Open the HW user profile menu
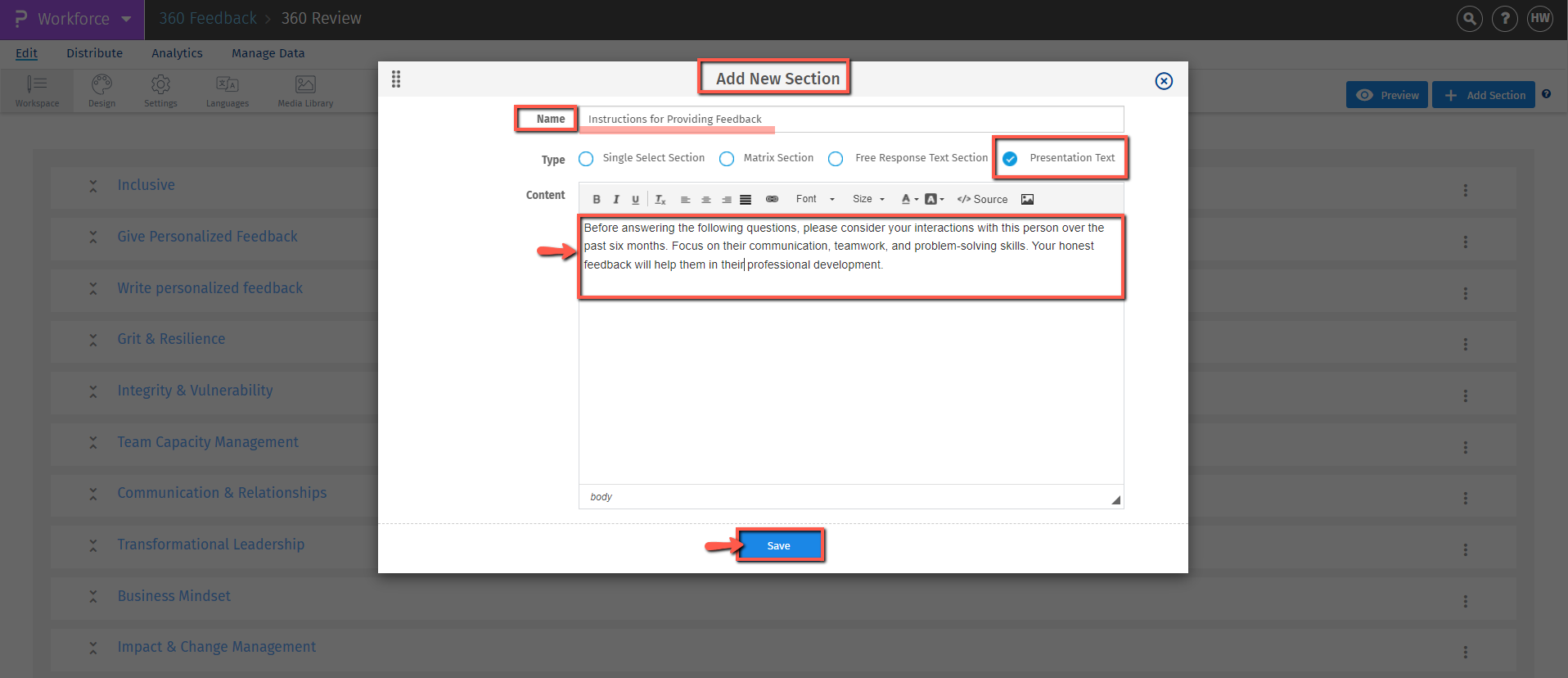The width and height of the screenshot is (1568, 678). tap(1540, 18)
